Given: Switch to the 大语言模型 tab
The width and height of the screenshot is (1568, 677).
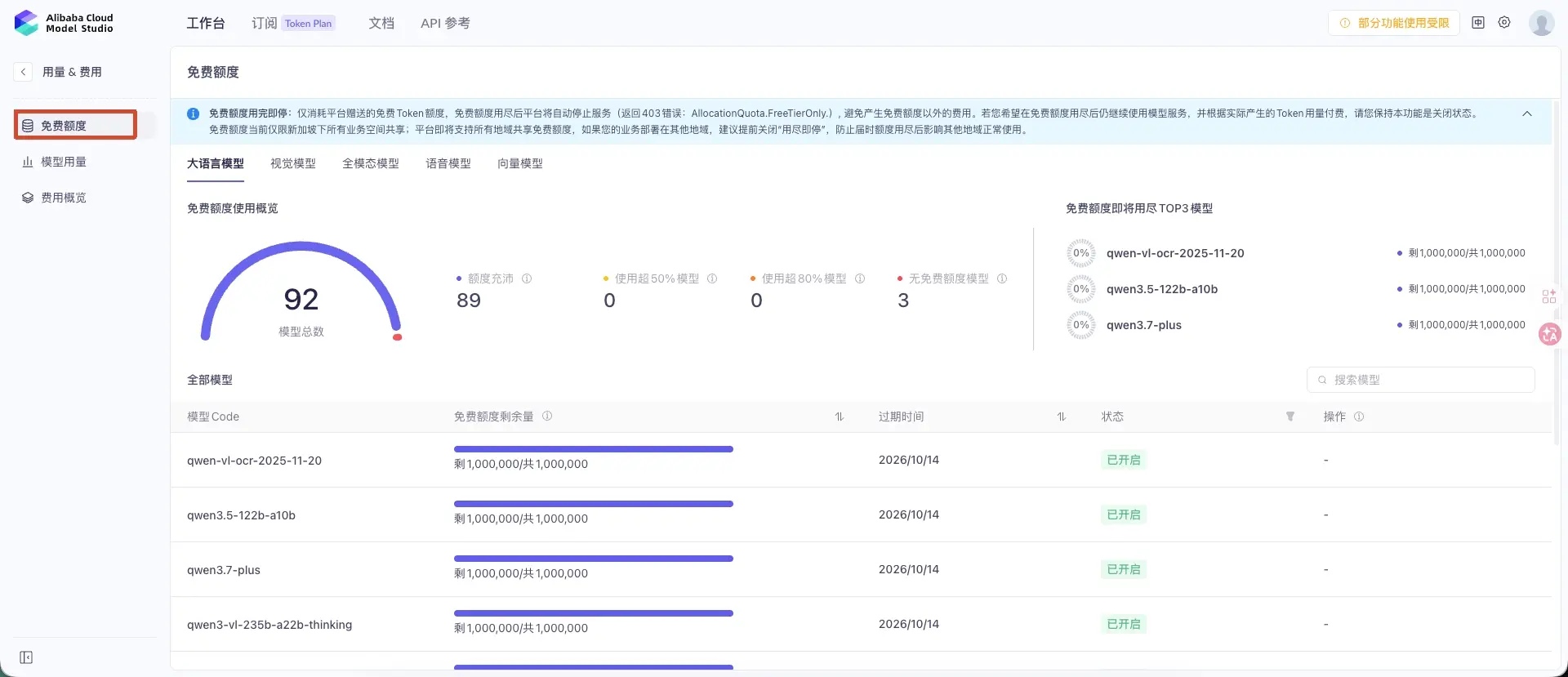Looking at the screenshot, I should 216,163.
